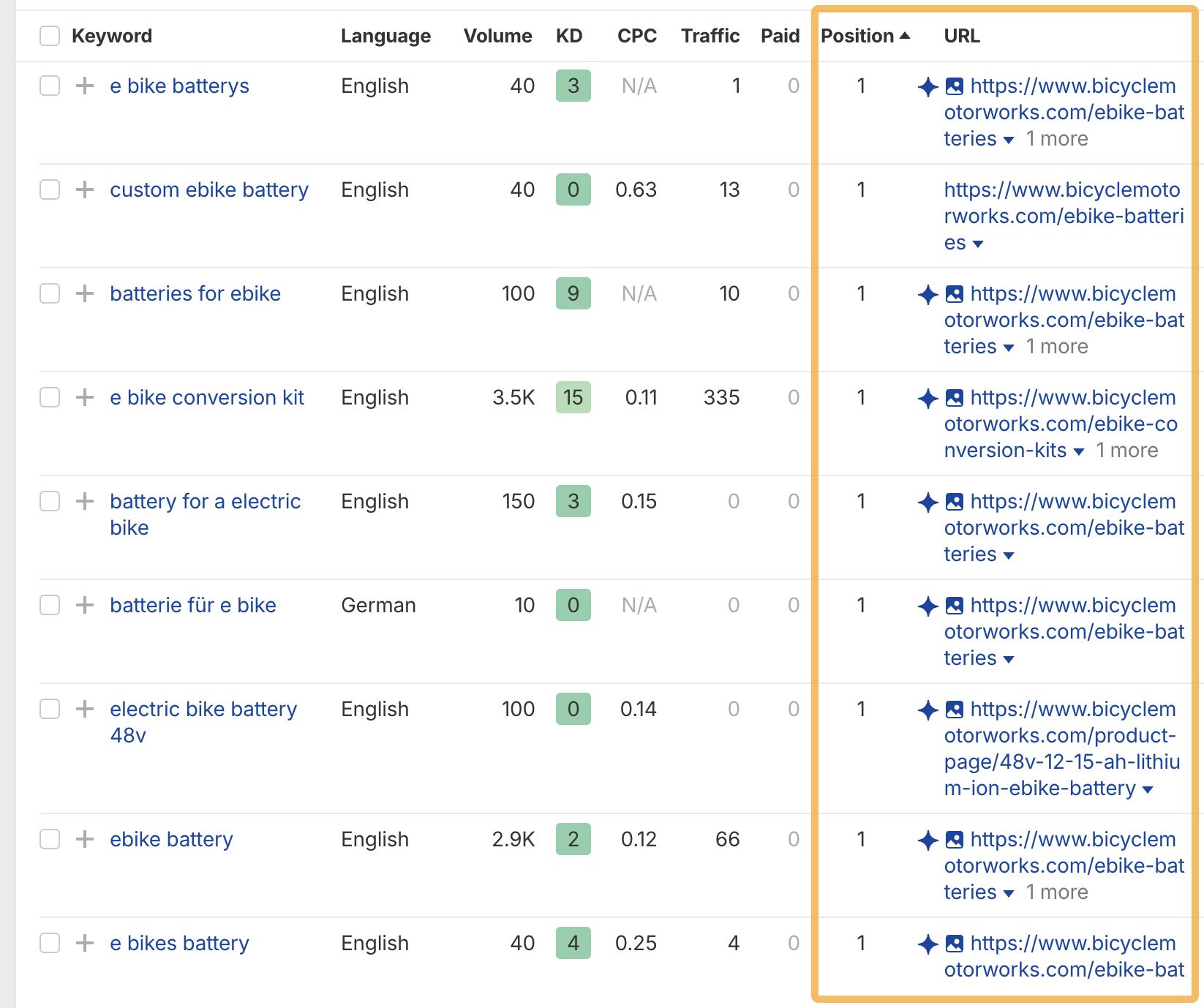
Task: Click the image icon in 'batterie für e bike' row
Action: [954, 606]
